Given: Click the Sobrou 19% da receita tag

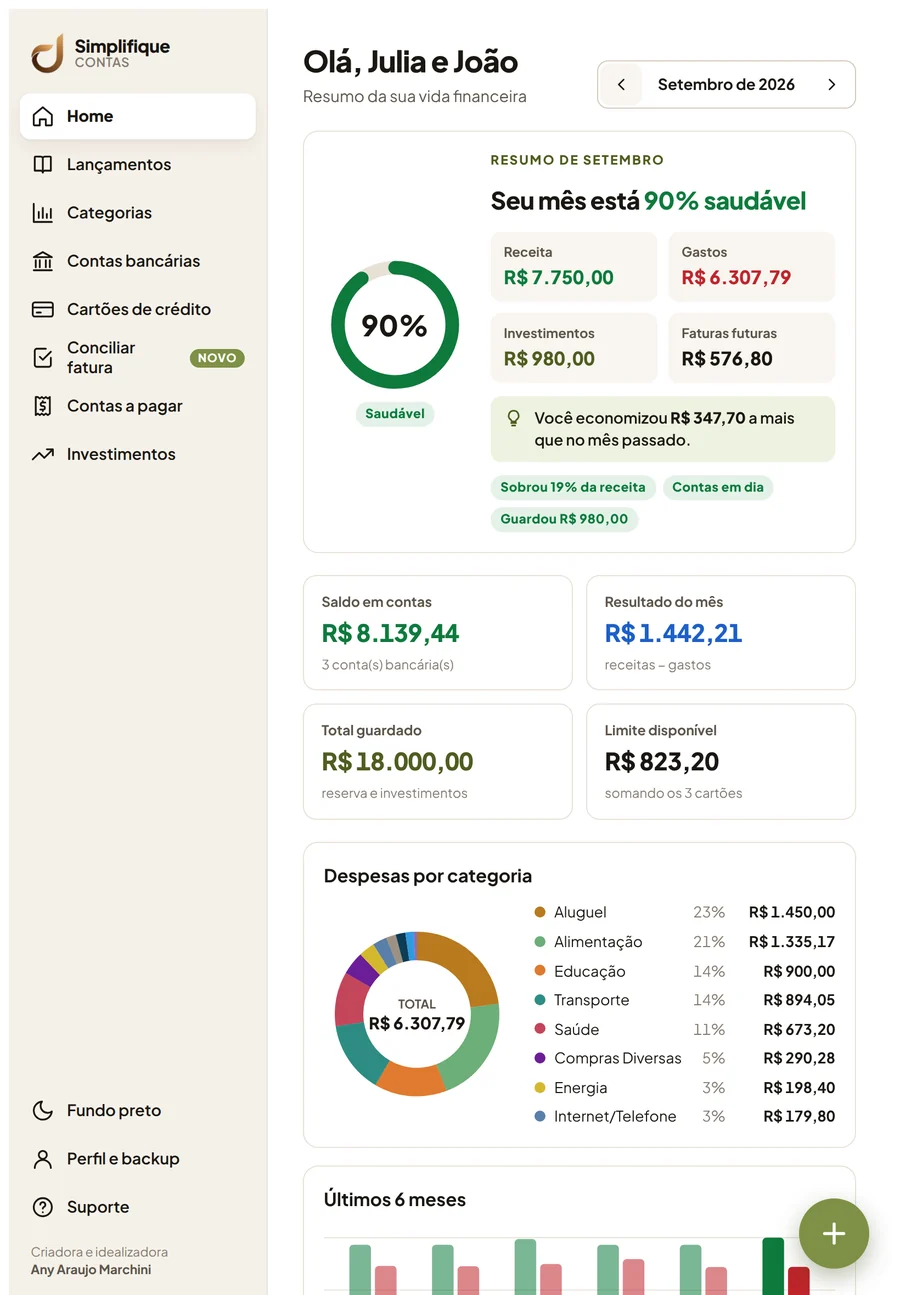Looking at the screenshot, I should tap(573, 488).
